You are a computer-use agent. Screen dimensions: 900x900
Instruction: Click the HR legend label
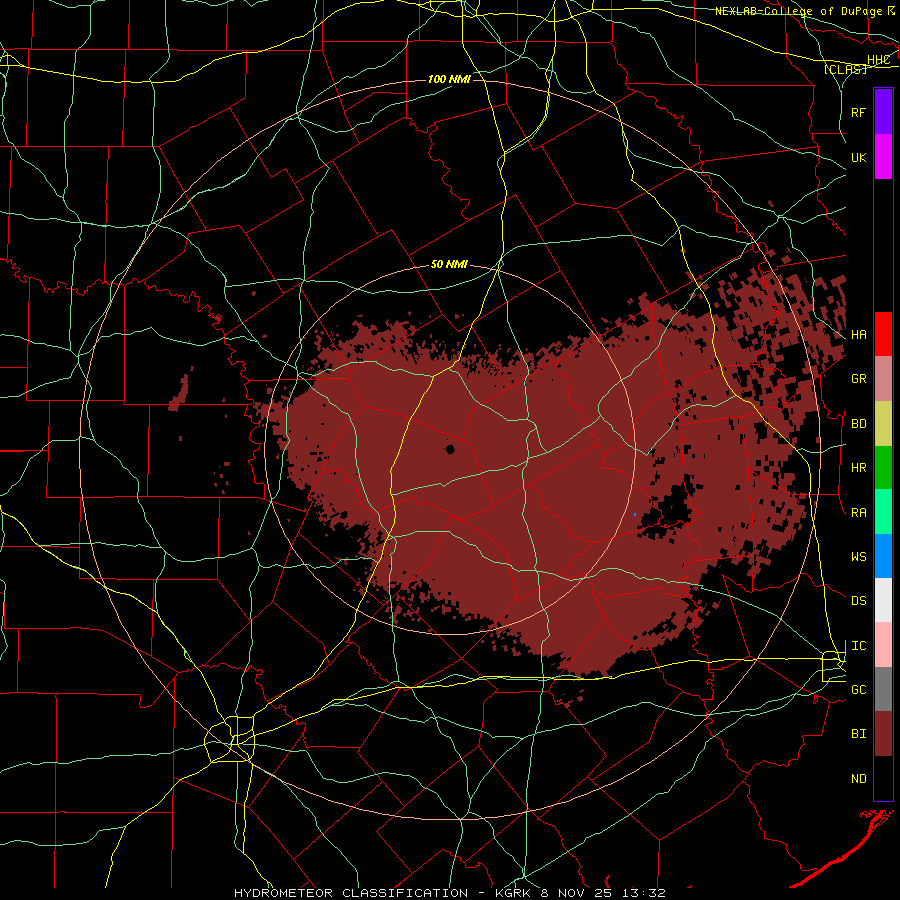[x=858, y=468]
